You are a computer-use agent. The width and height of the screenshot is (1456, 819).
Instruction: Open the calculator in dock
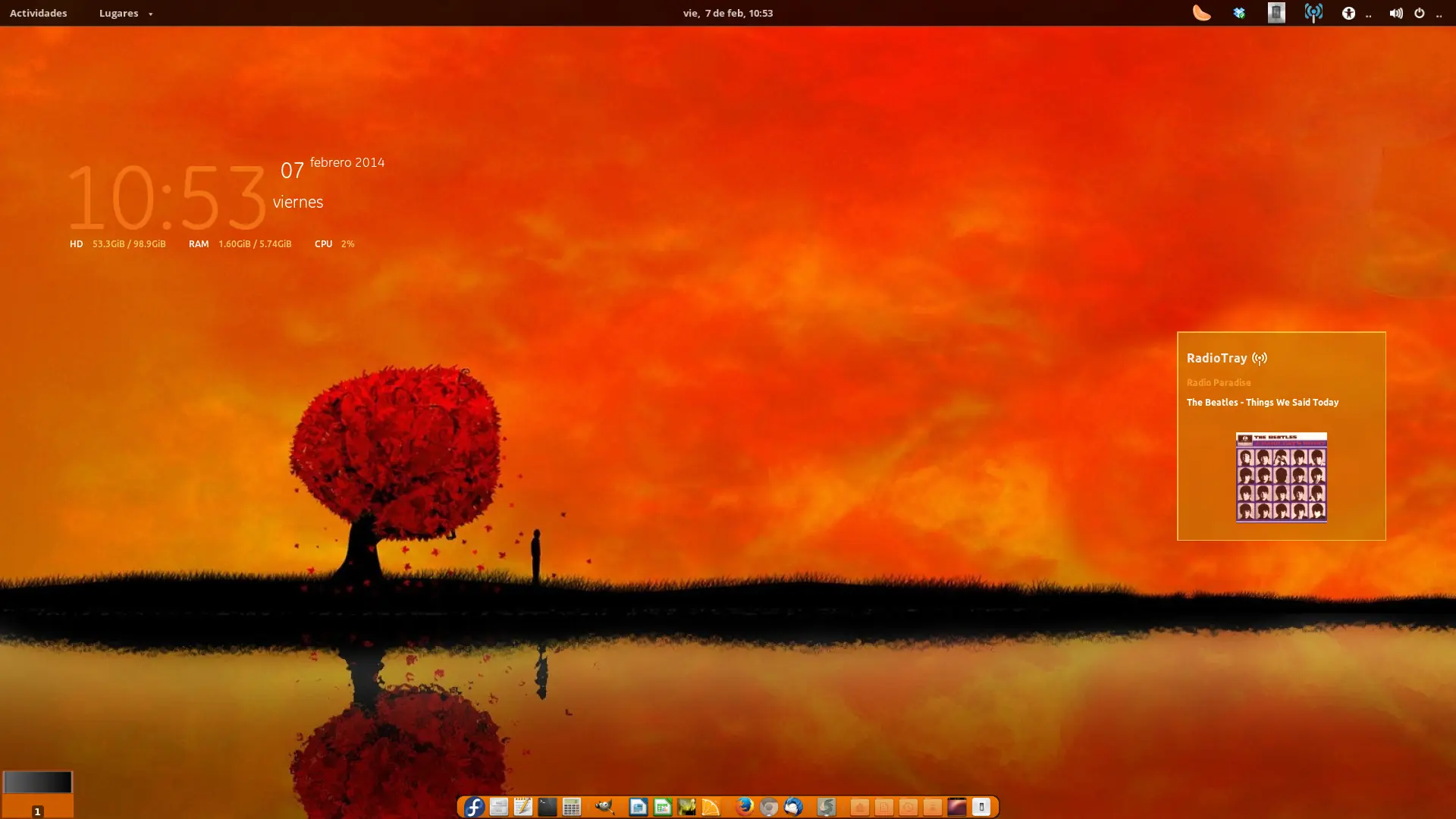[x=572, y=807]
